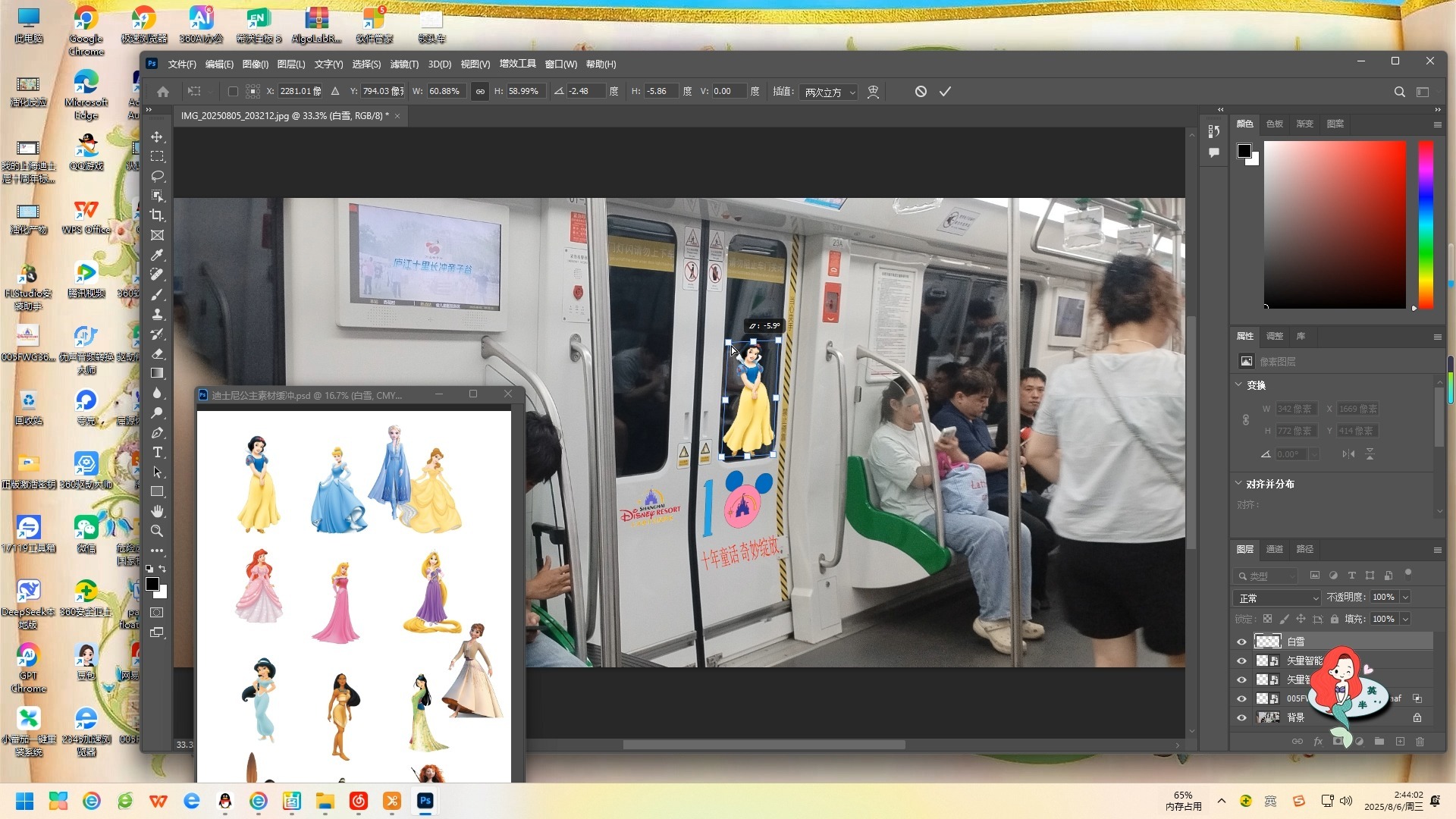Cancel the transform in options bar
The height and width of the screenshot is (819, 1456).
point(921,91)
